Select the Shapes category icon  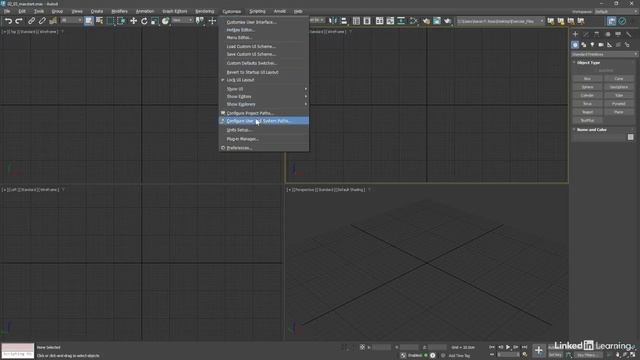coord(584,45)
